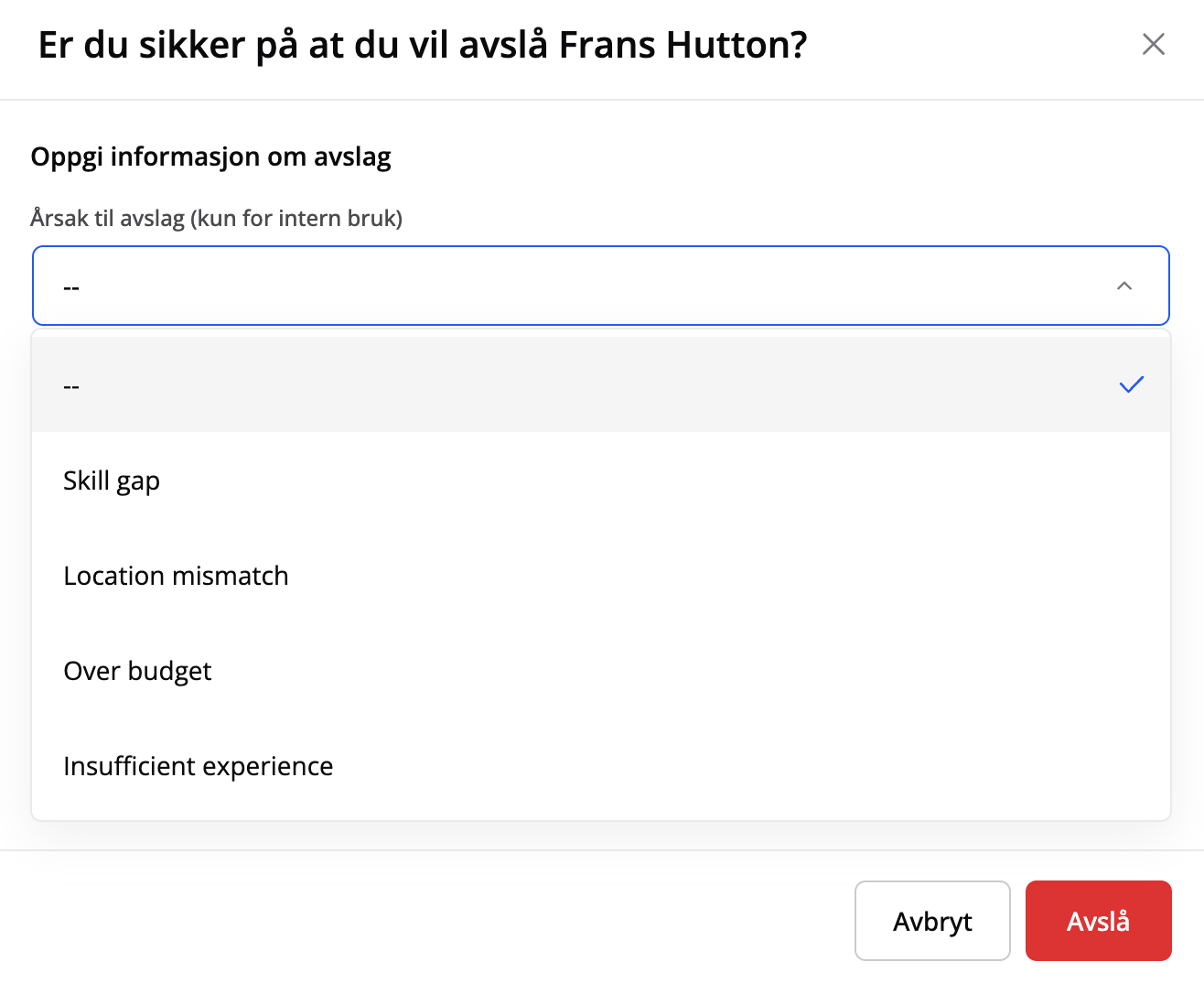Image resolution: width=1204 pixels, height=983 pixels.
Task: Choose "Skill gap" as rejection reason
Action: pyautogui.click(x=112, y=481)
